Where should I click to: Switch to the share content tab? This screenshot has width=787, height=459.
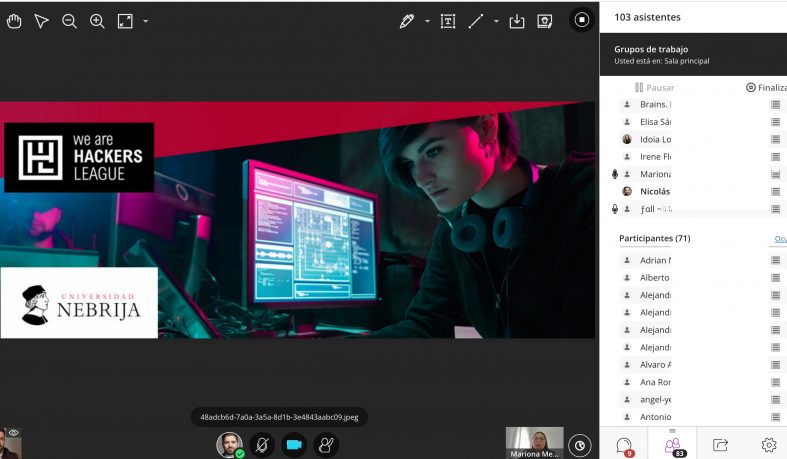720,445
